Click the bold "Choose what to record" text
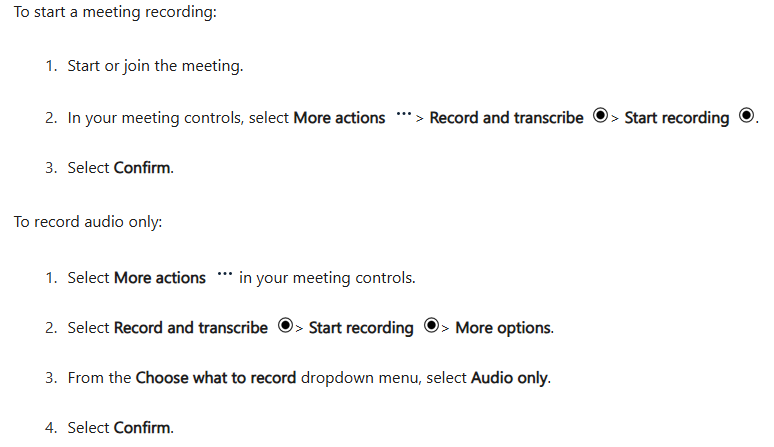Screen dimensions: 774x447 216,378
